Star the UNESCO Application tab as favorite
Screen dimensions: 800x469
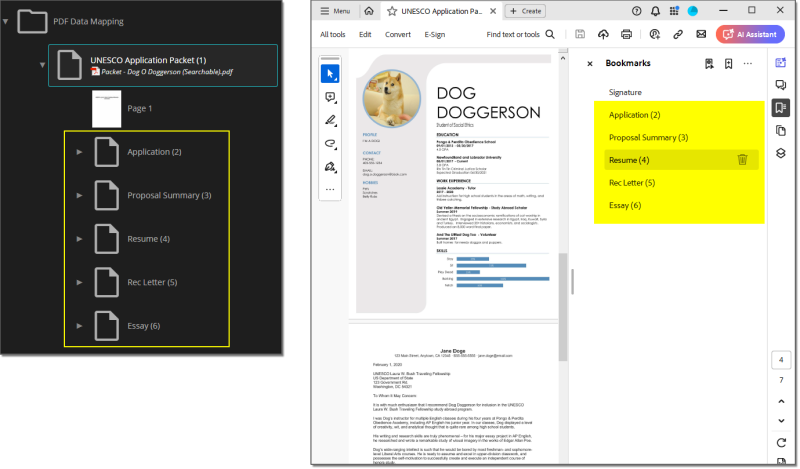click(392, 11)
